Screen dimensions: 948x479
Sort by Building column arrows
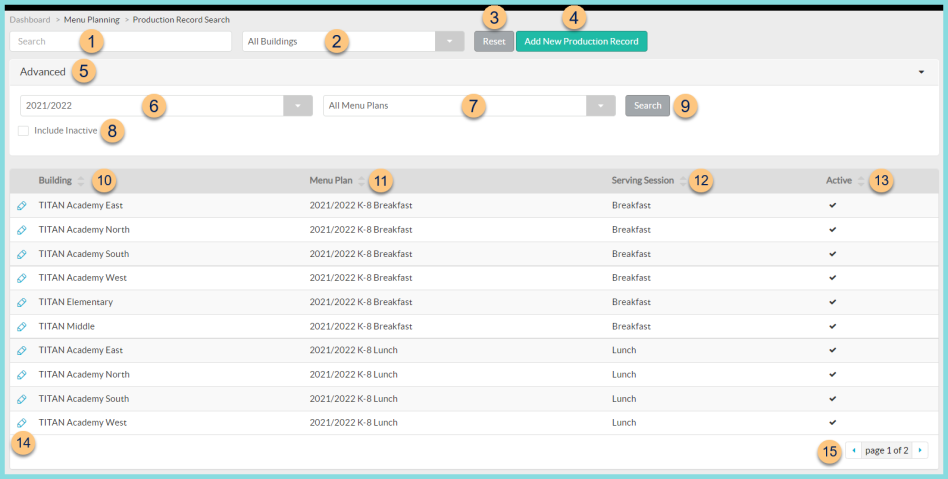coord(80,181)
